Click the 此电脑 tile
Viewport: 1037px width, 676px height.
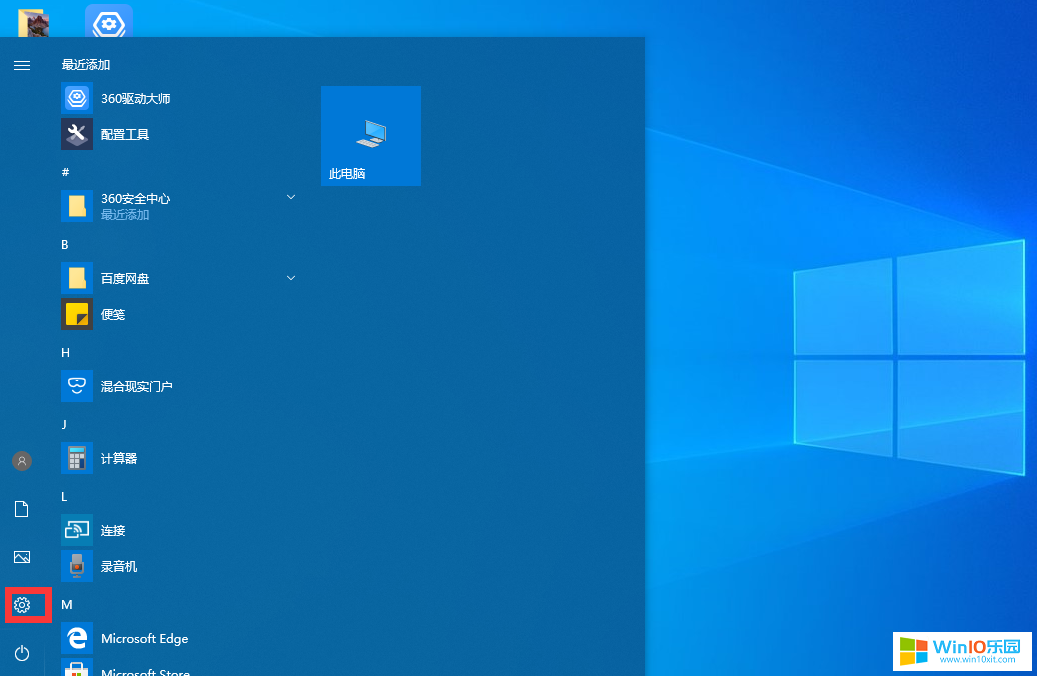coord(371,136)
